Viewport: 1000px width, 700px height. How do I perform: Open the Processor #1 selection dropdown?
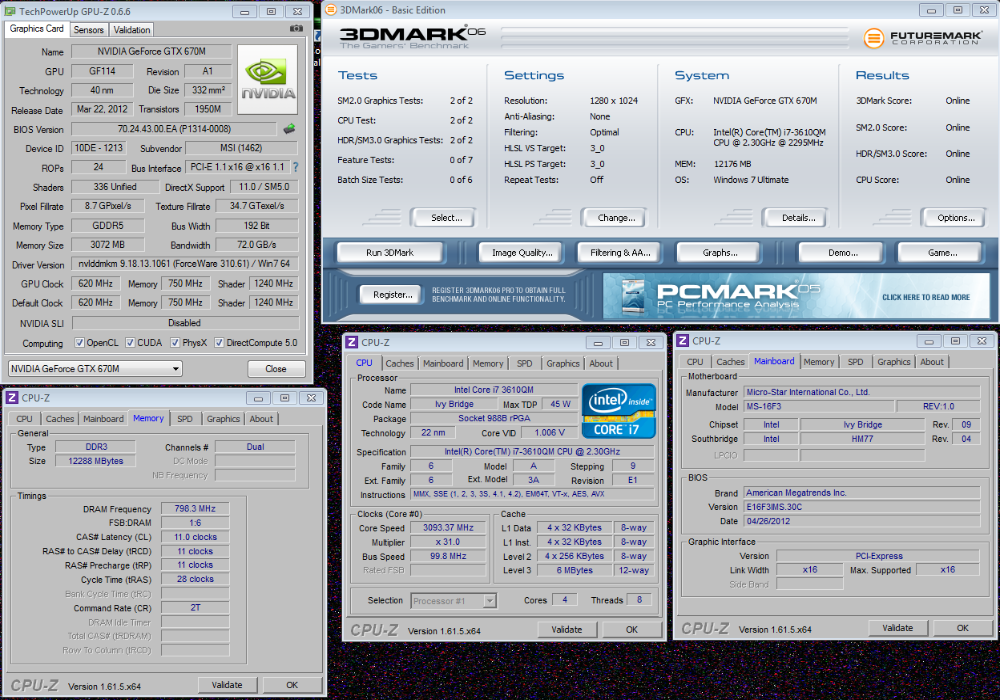(x=453, y=601)
